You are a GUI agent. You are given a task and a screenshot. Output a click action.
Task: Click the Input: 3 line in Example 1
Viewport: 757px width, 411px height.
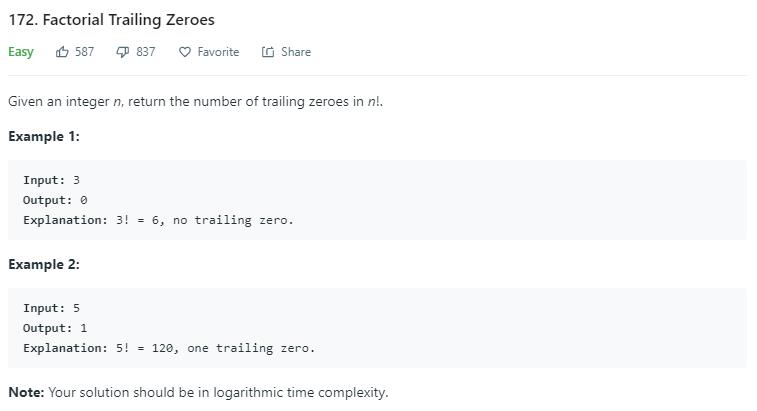click(x=52, y=180)
